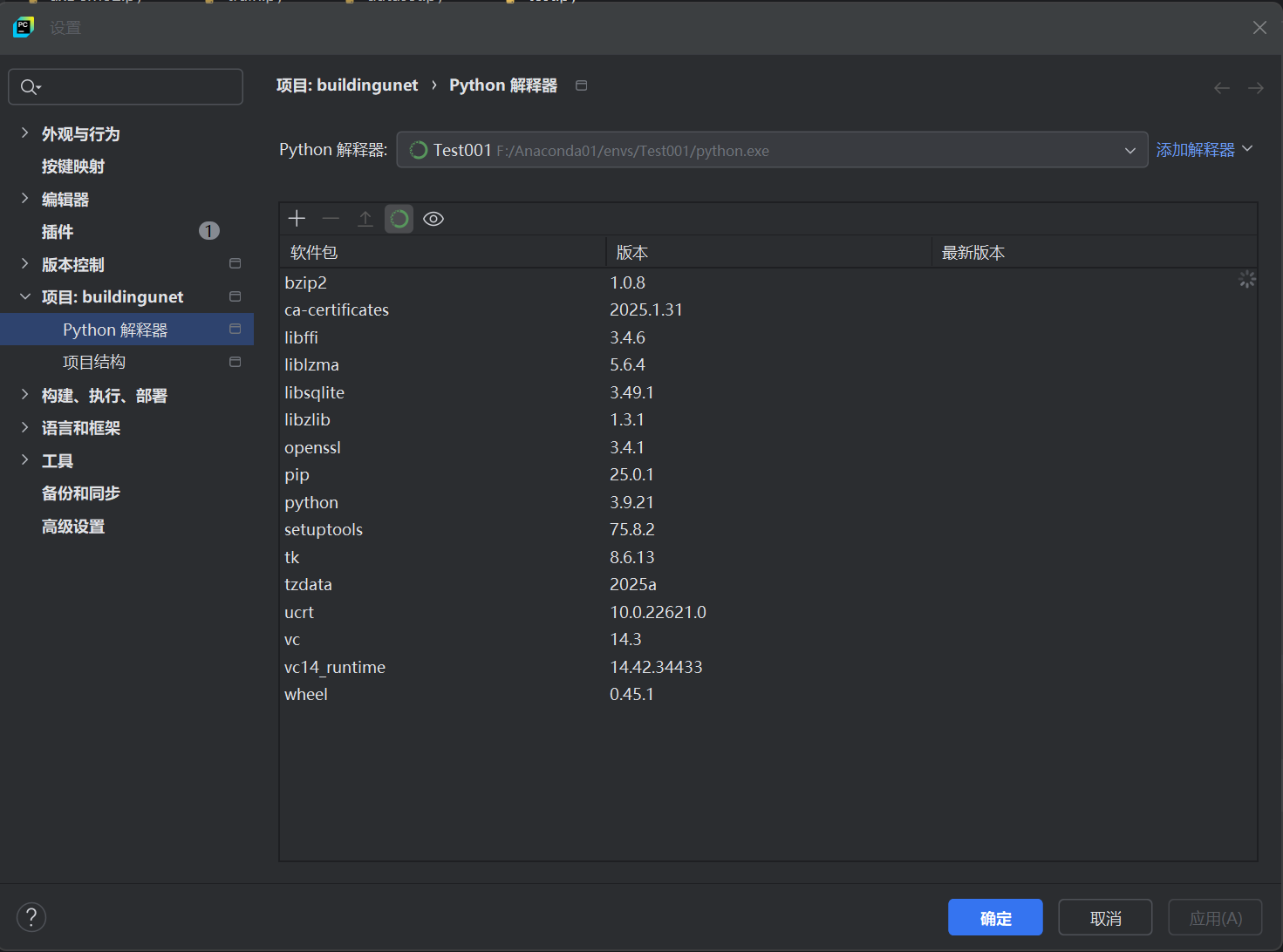Select the ucrt package row
This screenshot has height=952, width=1283.
pyautogui.click(x=768, y=612)
